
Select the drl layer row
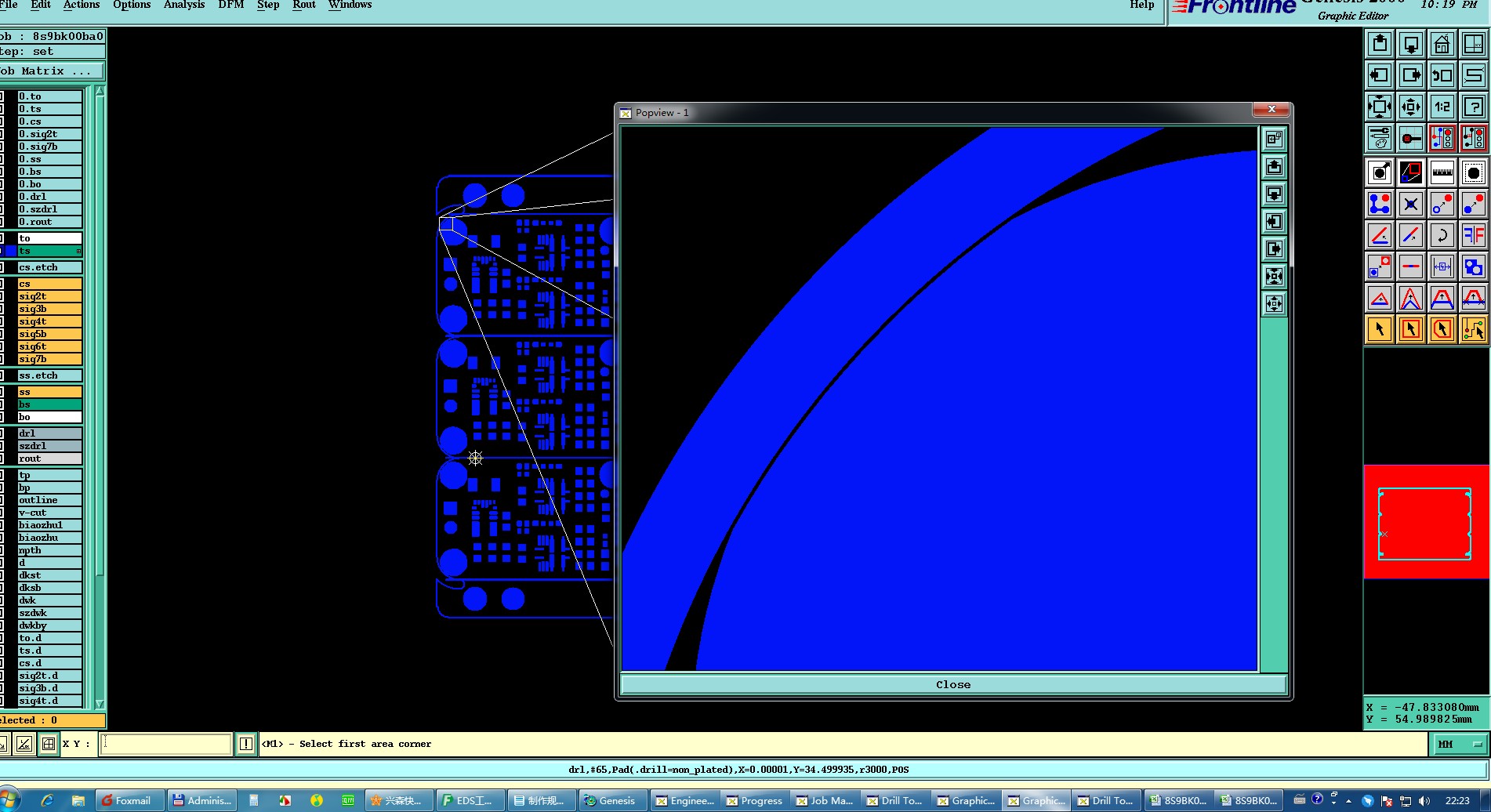pyautogui.click(x=49, y=433)
